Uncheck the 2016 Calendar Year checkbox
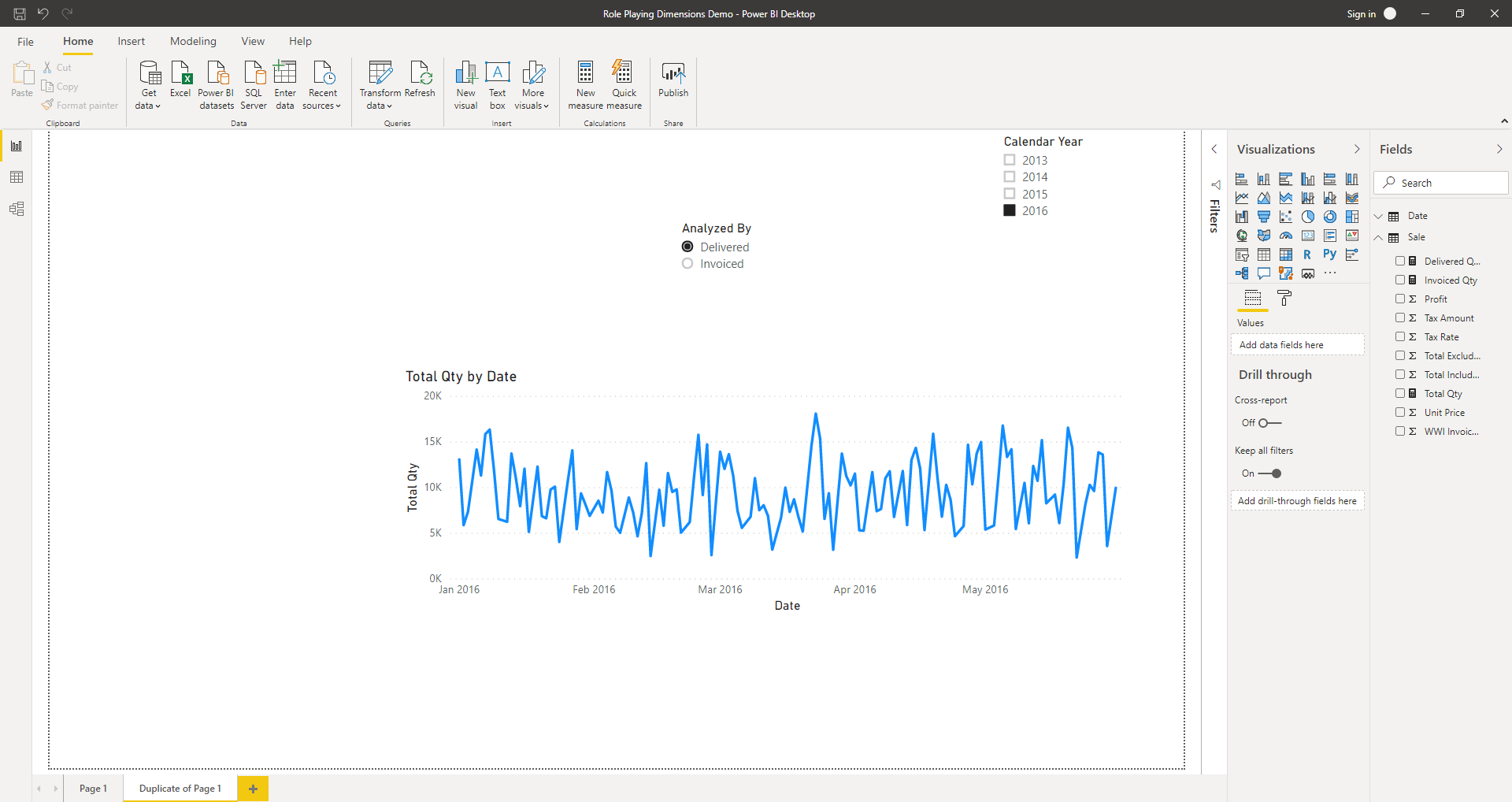 [1010, 210]
